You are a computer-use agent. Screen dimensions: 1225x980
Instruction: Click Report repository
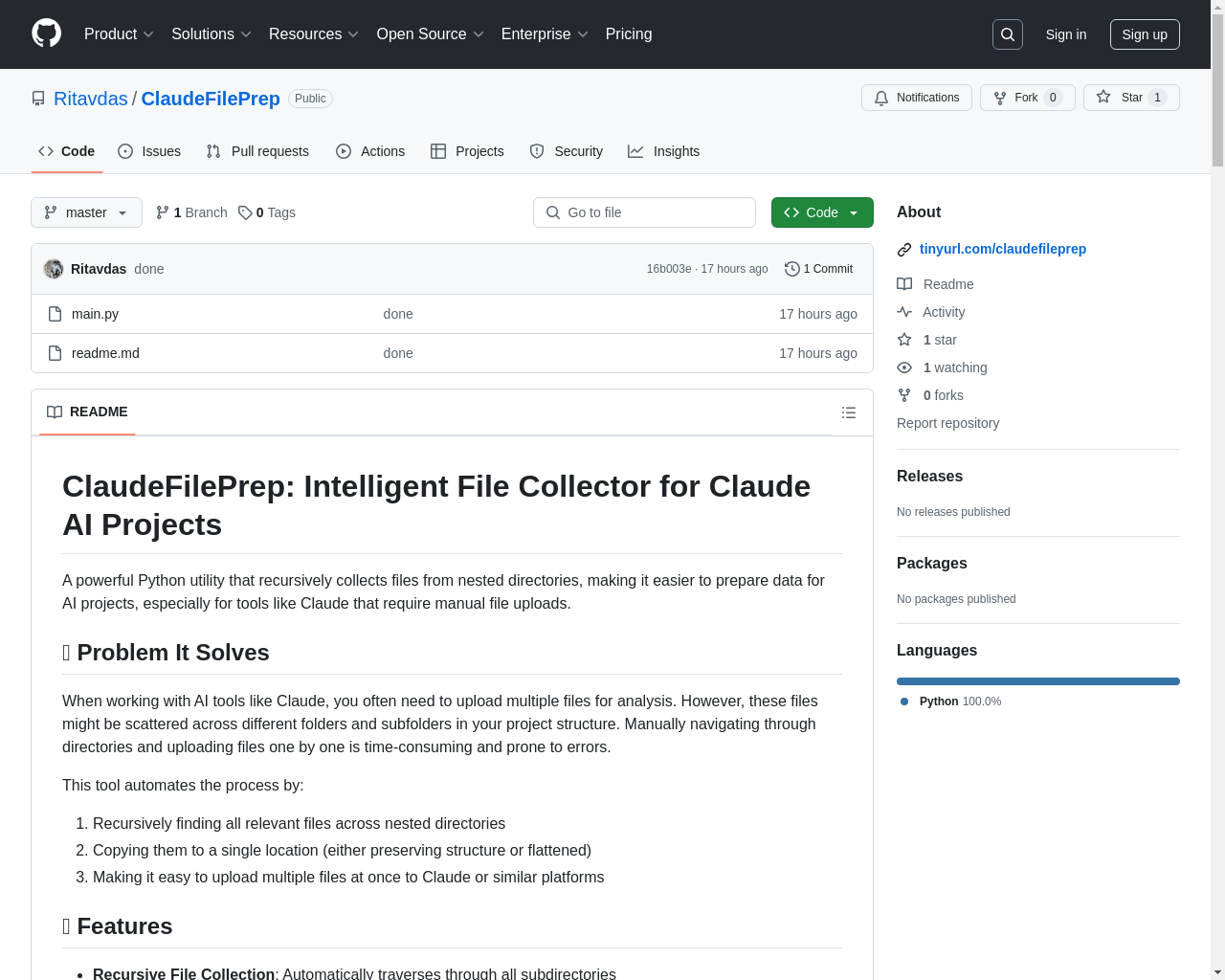tap(947, 423)
